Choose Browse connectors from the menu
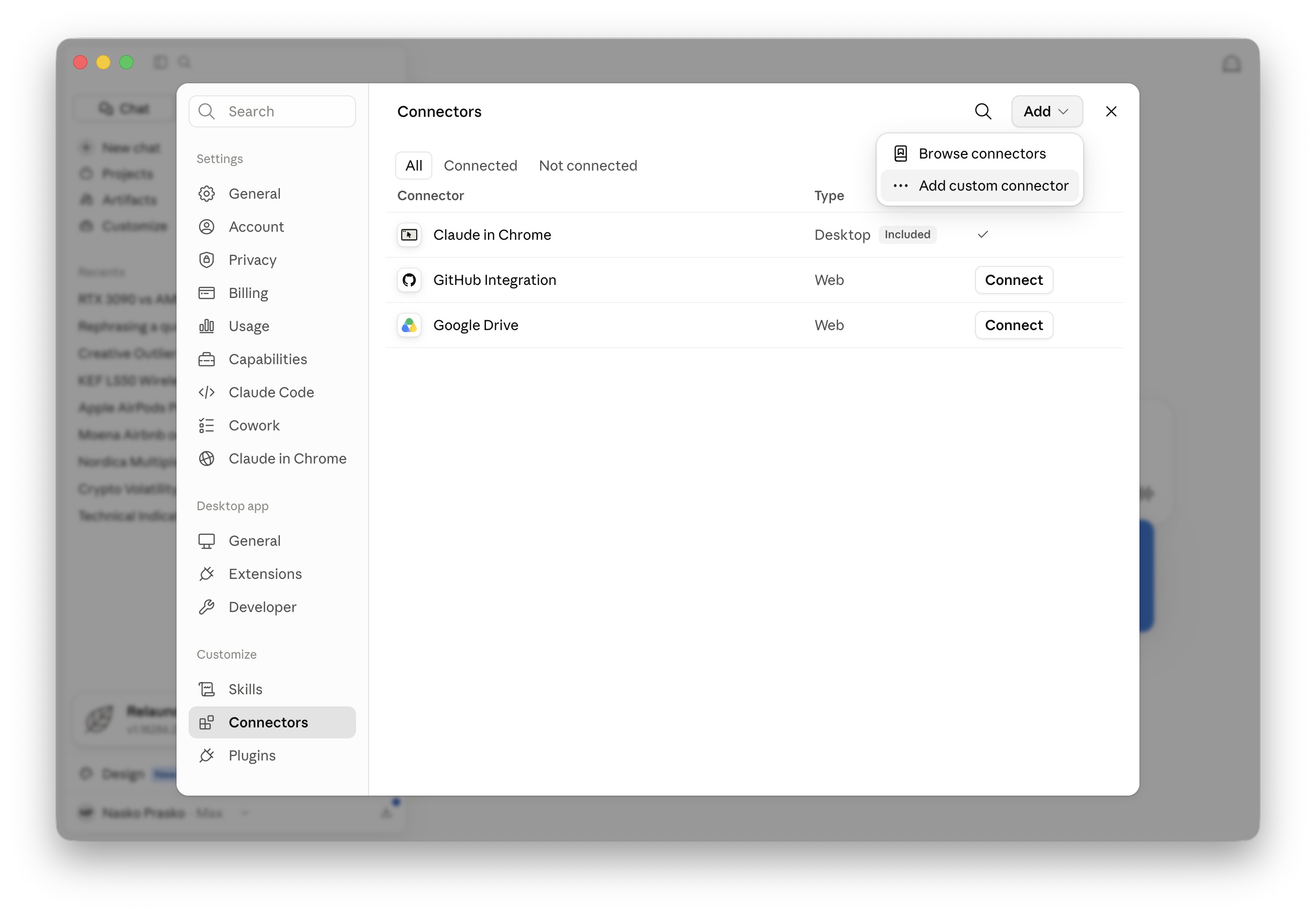 point(979,154)
